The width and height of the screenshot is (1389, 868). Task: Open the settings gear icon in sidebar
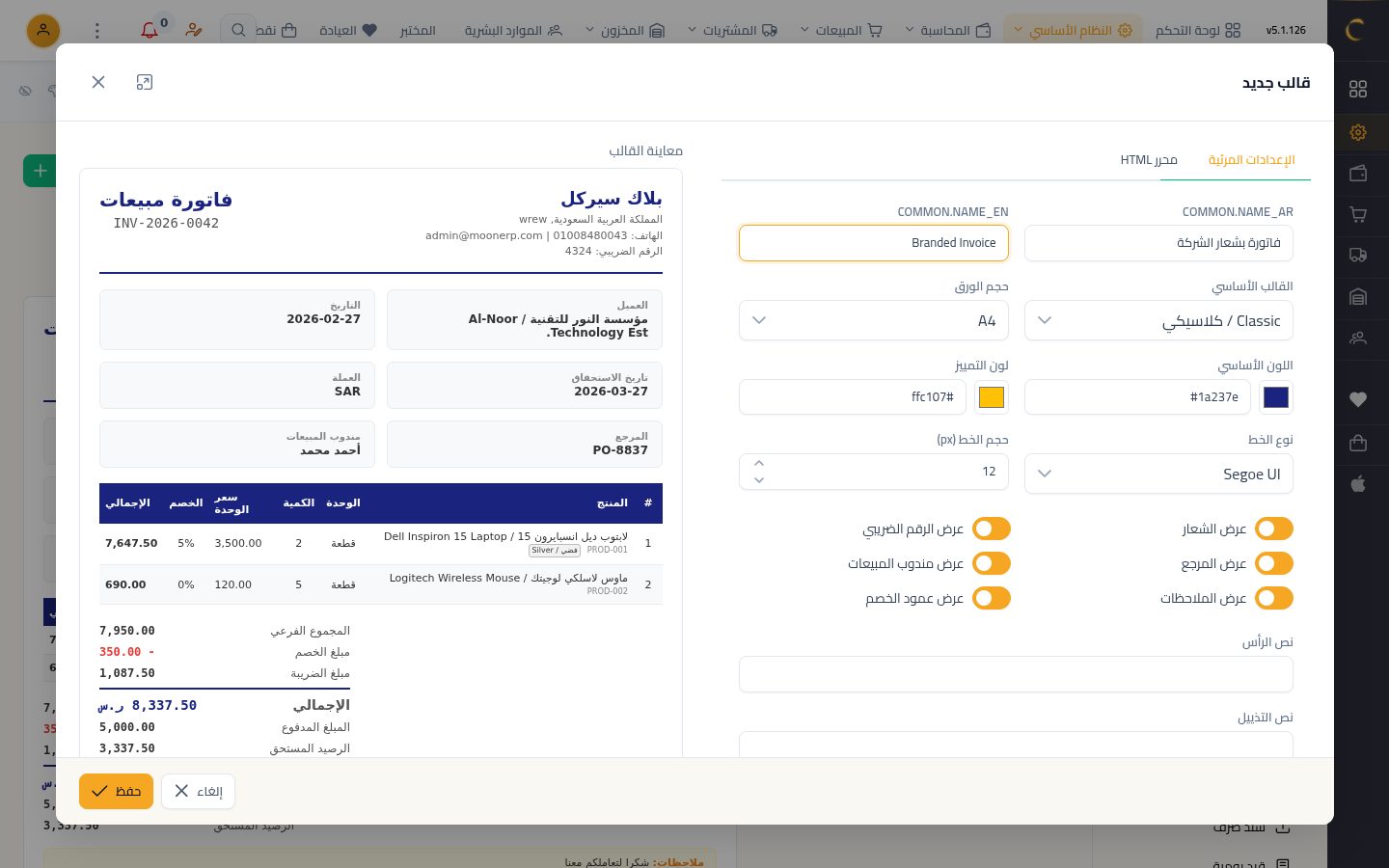[x=1358, y=132]
